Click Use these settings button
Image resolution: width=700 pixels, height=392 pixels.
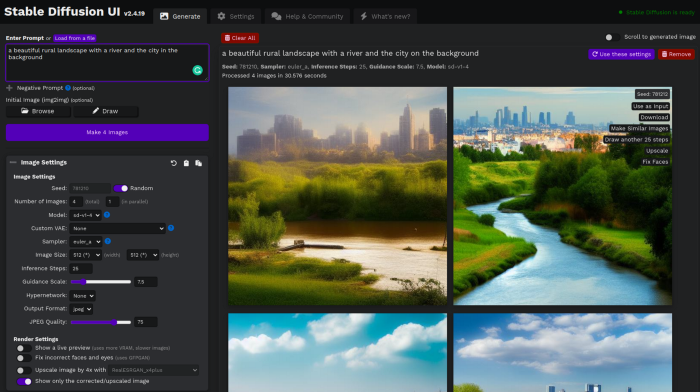621,54
